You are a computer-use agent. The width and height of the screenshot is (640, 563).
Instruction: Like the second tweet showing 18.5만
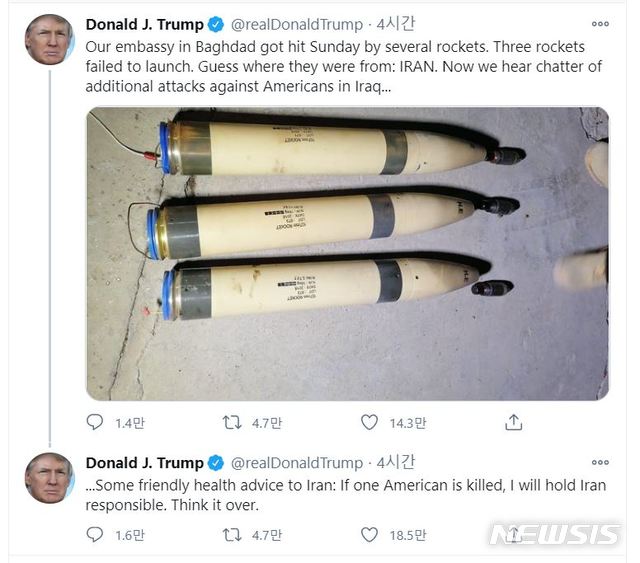[369, 535]
